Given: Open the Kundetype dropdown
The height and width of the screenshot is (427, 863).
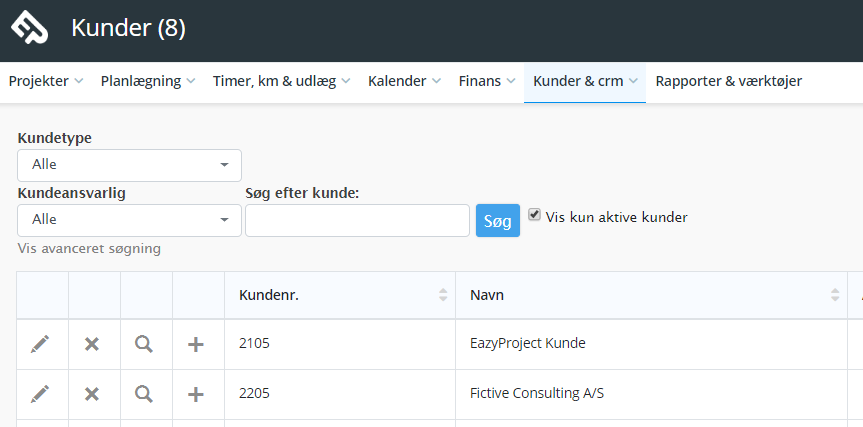Looking at the screenshot, I should [x=129, y=165].
